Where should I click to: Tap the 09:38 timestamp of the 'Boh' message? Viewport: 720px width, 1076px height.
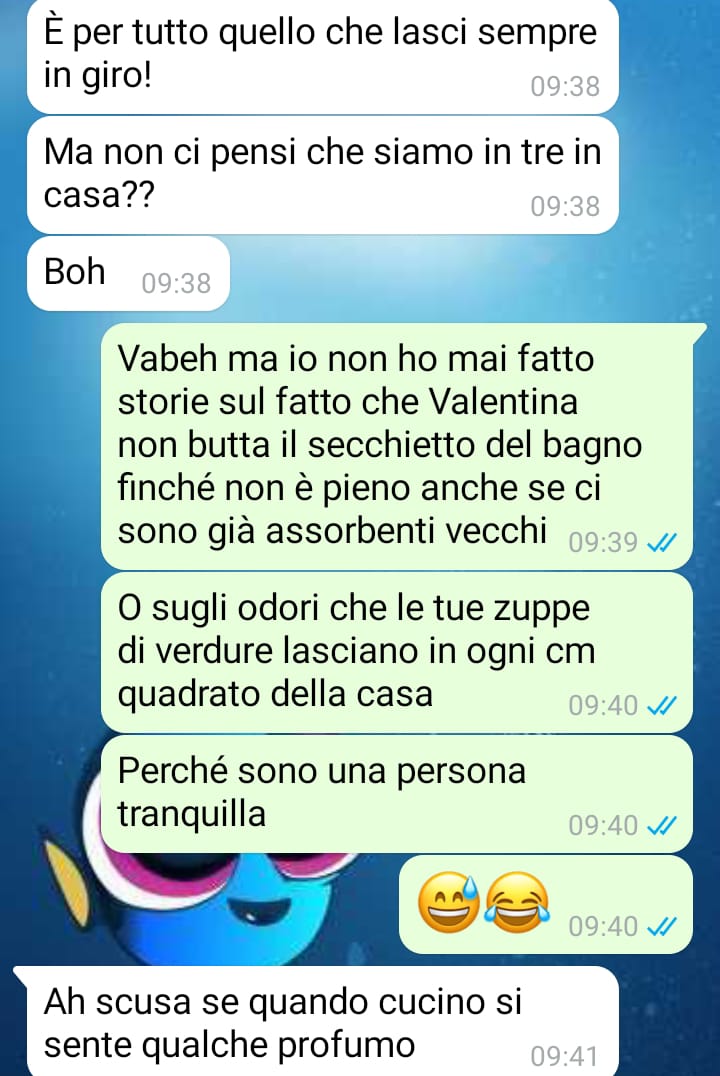coord(176,283)
